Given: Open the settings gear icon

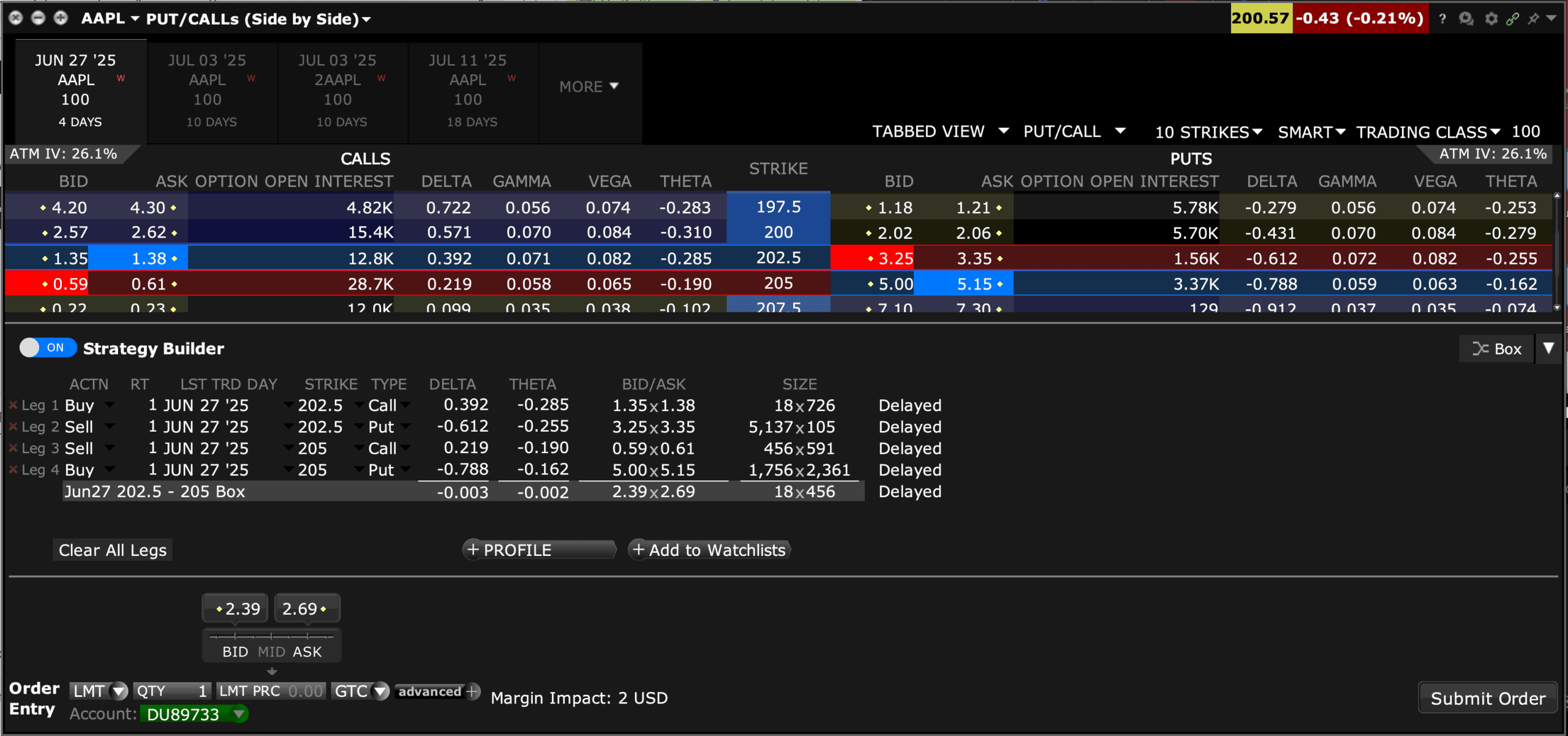Looking at the screenshot, I should pyautogui.click(x=1491, y=18).
